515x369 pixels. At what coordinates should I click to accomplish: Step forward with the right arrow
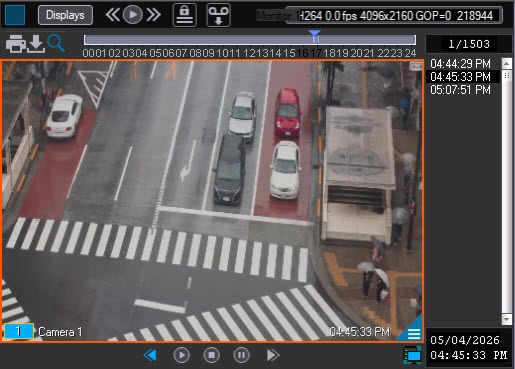point(272,355)
